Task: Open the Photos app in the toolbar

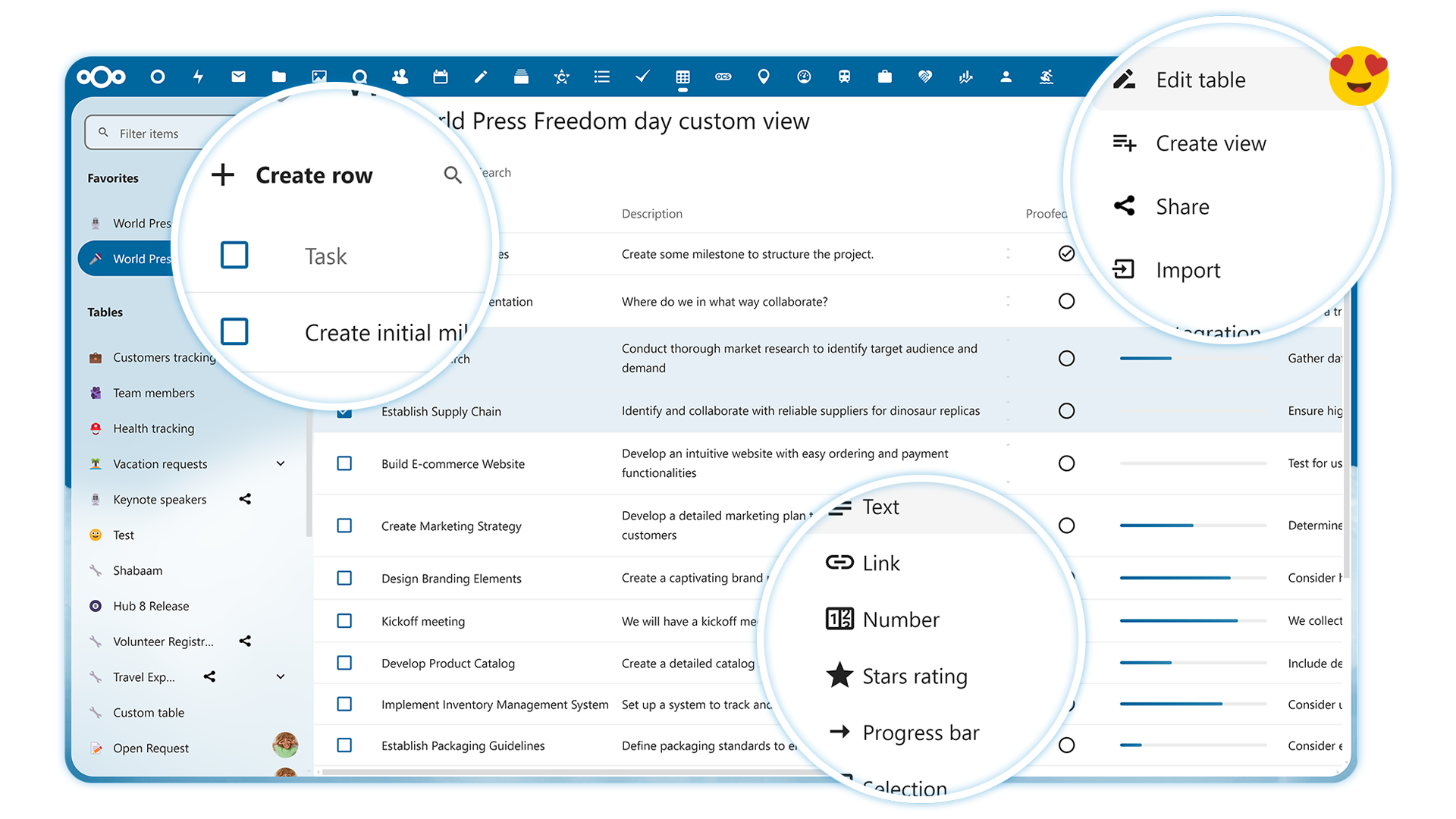Action: pos(319,77)
